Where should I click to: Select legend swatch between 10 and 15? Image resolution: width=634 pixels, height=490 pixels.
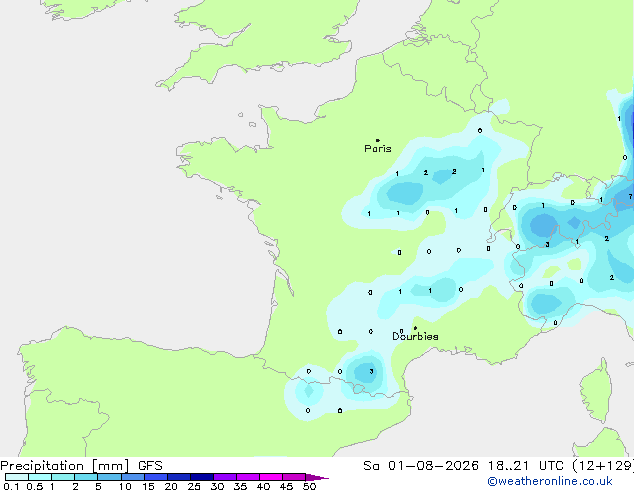click(x=133, y=477)
